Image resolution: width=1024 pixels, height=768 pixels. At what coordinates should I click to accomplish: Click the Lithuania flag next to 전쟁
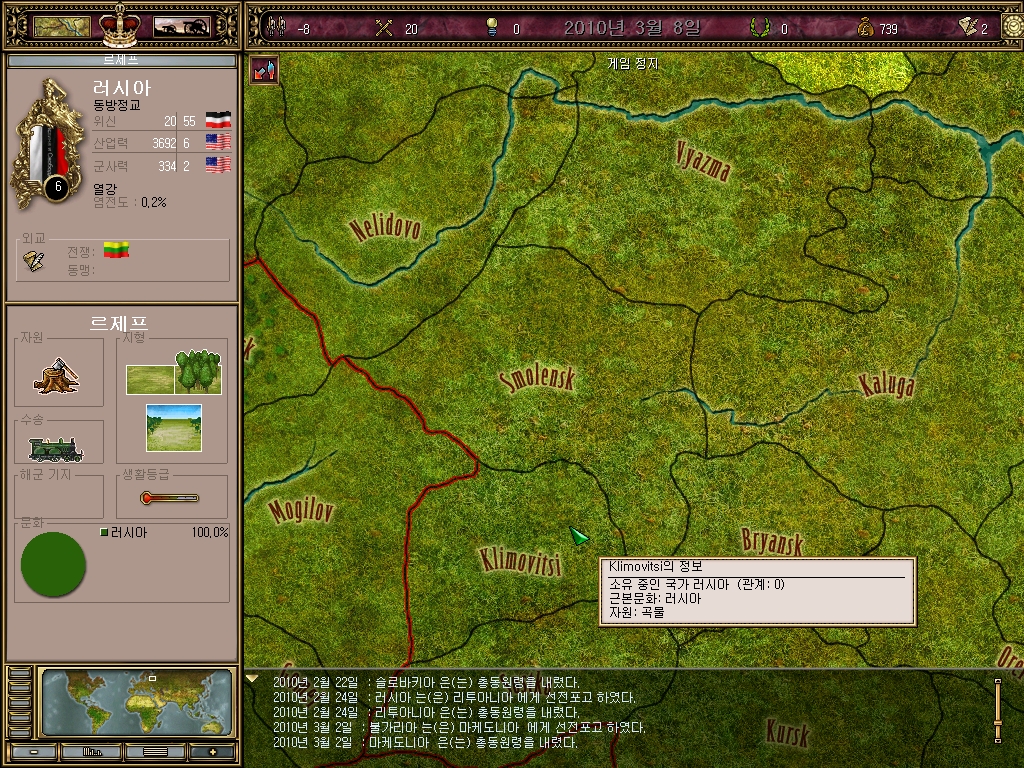(x=116, y=250)
